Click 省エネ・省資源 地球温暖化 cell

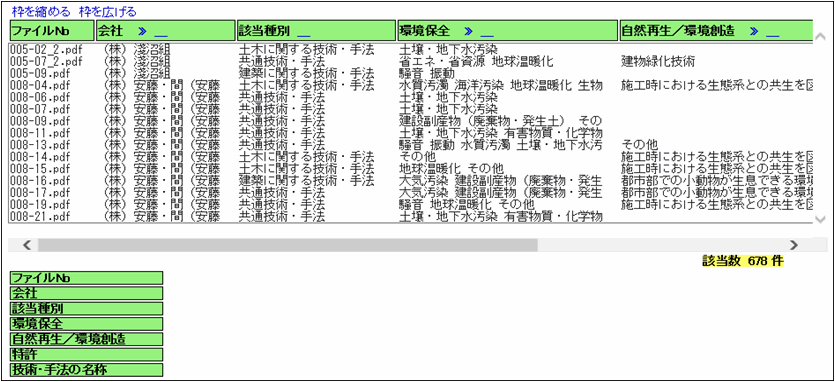[x=476, y=61]
